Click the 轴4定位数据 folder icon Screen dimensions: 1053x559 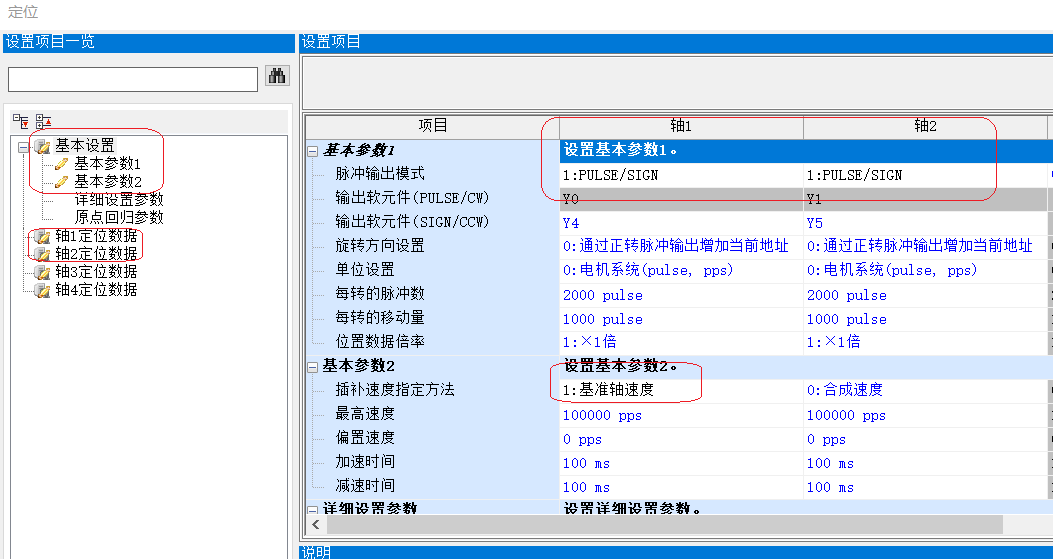click(43, 290)
